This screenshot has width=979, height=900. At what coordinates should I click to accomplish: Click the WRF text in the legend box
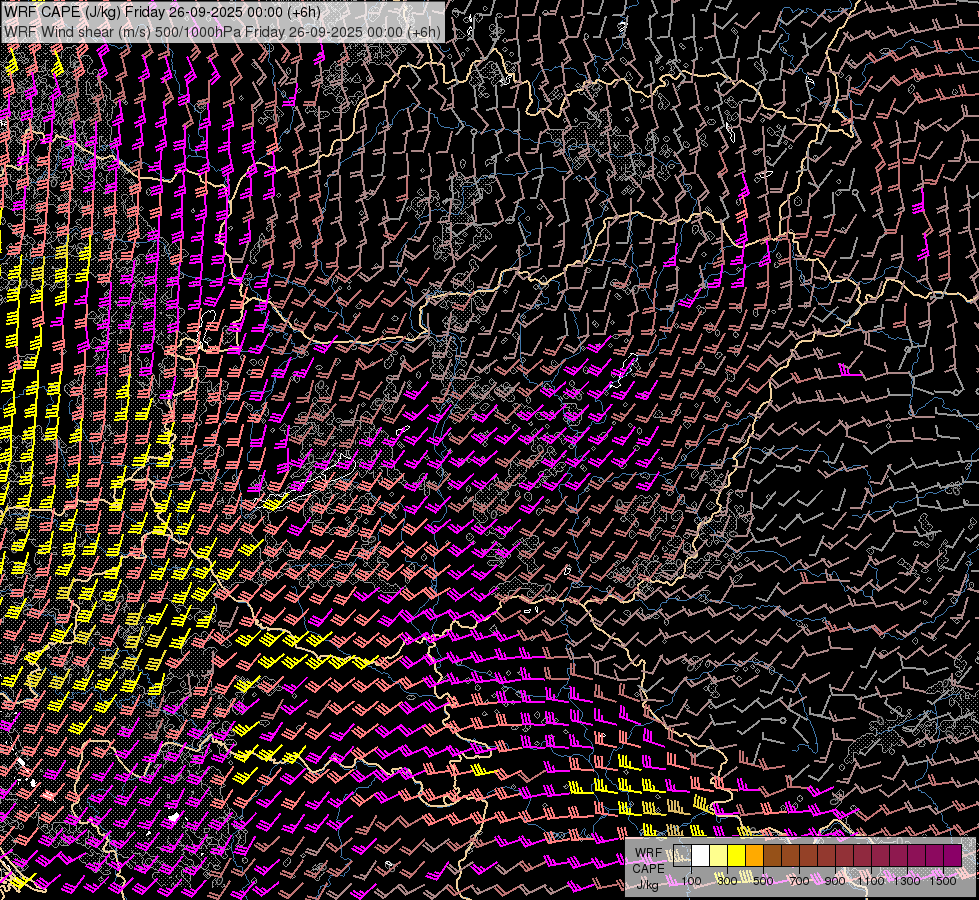pyautogui.click(x=648, y=853)
